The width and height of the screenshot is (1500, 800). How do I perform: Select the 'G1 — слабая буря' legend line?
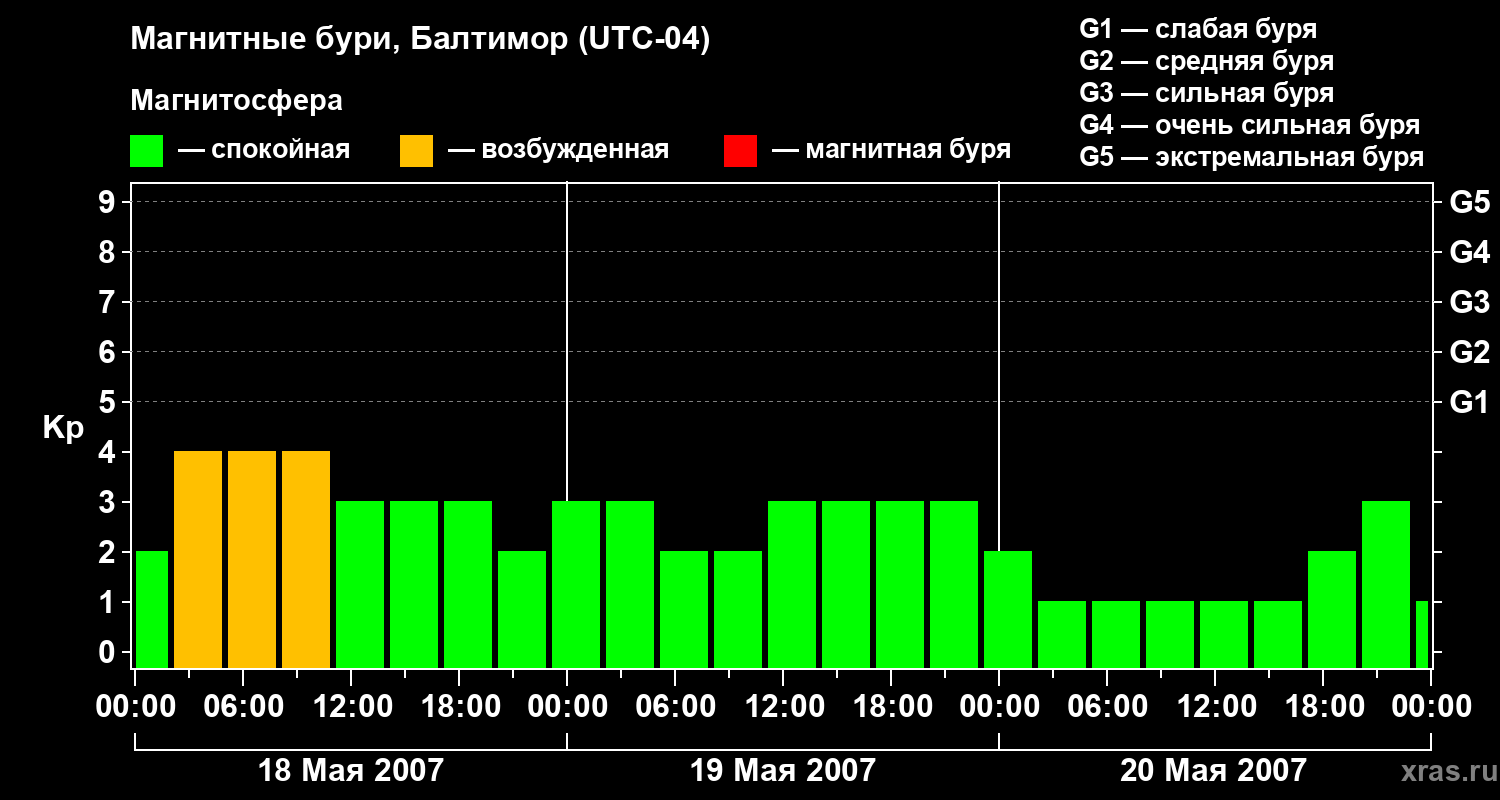[x=1198, y=29]
